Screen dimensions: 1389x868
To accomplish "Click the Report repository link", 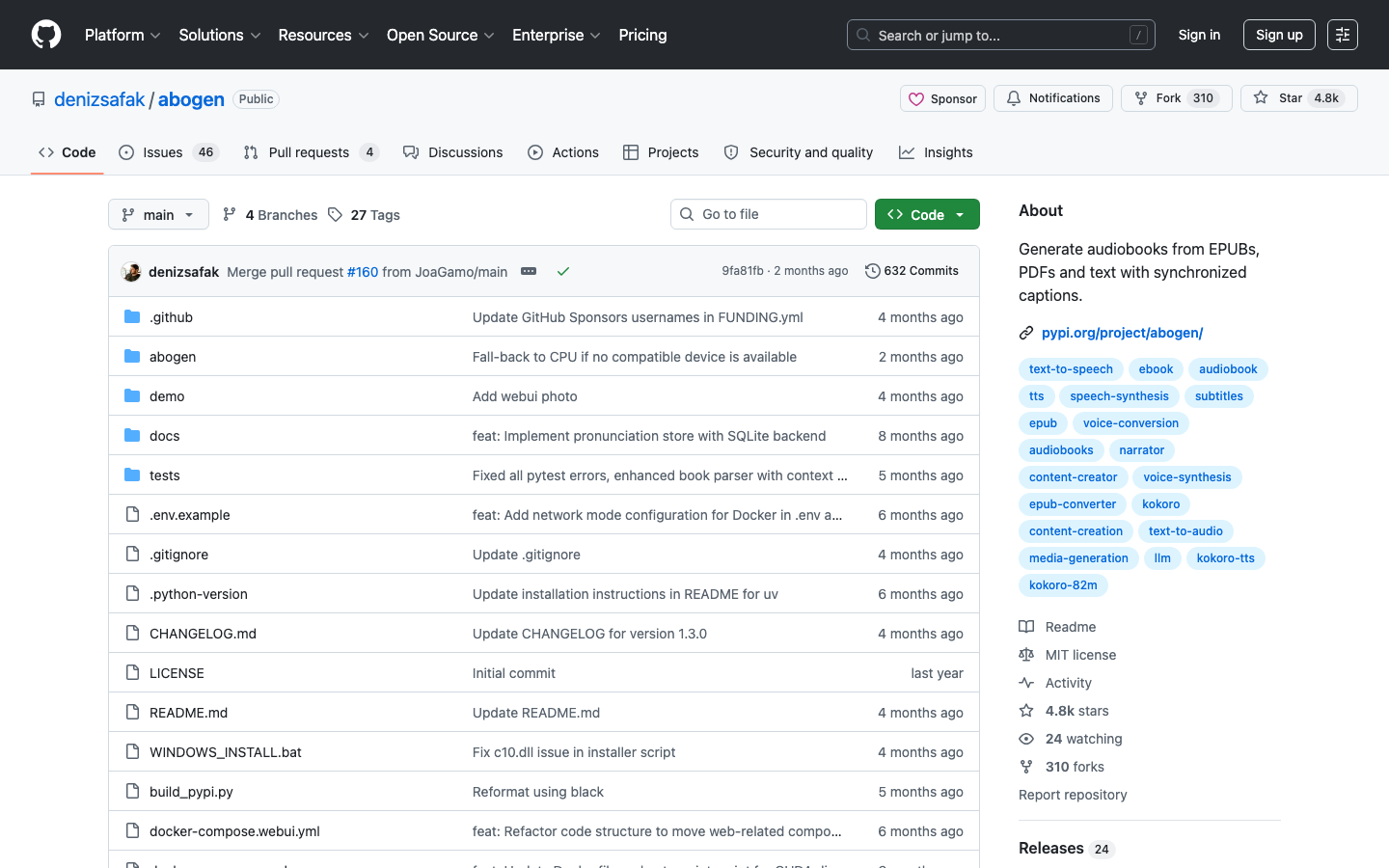I will [1073, 795].
